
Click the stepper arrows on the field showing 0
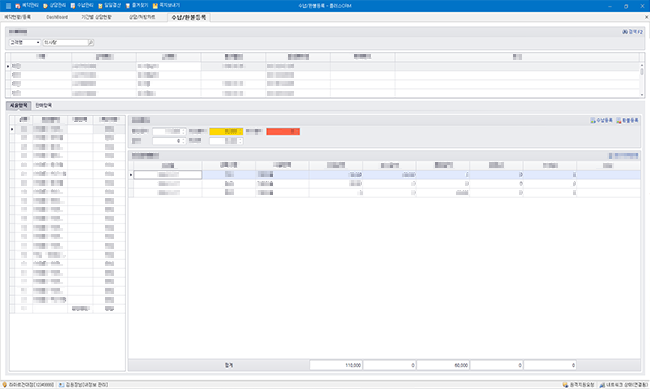pos(183,141)
